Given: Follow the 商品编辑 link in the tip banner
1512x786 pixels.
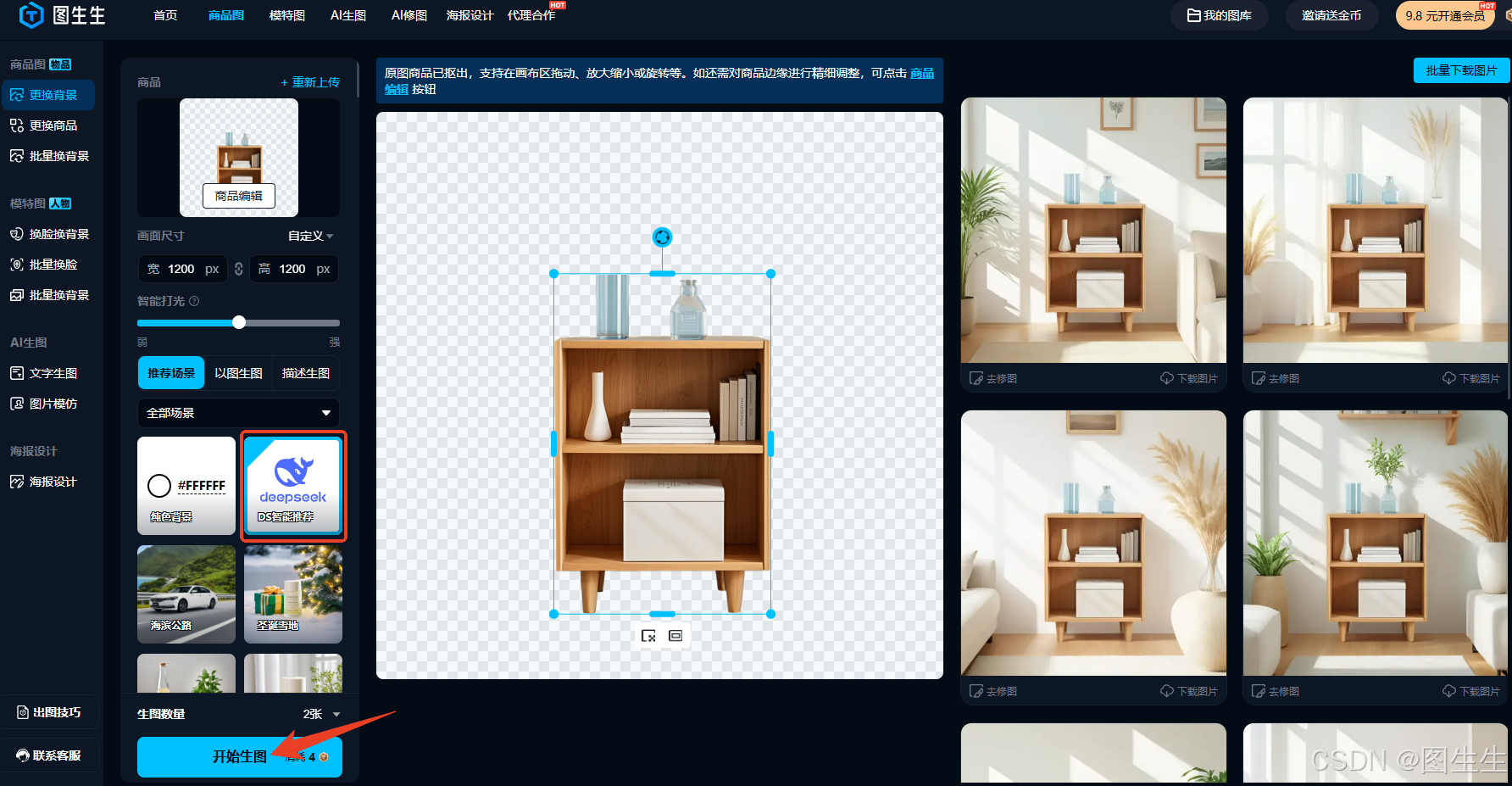Looking at the screenshot, I should (x=922, y=74).
